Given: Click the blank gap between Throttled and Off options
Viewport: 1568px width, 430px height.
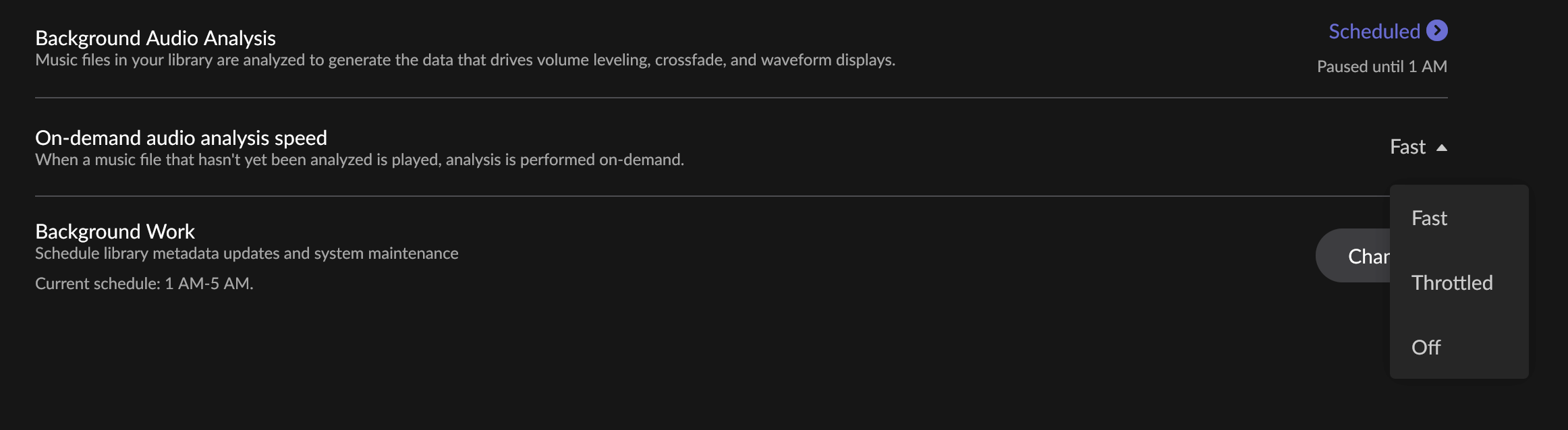Looking at the screenshot, I should click(1459, 315).
